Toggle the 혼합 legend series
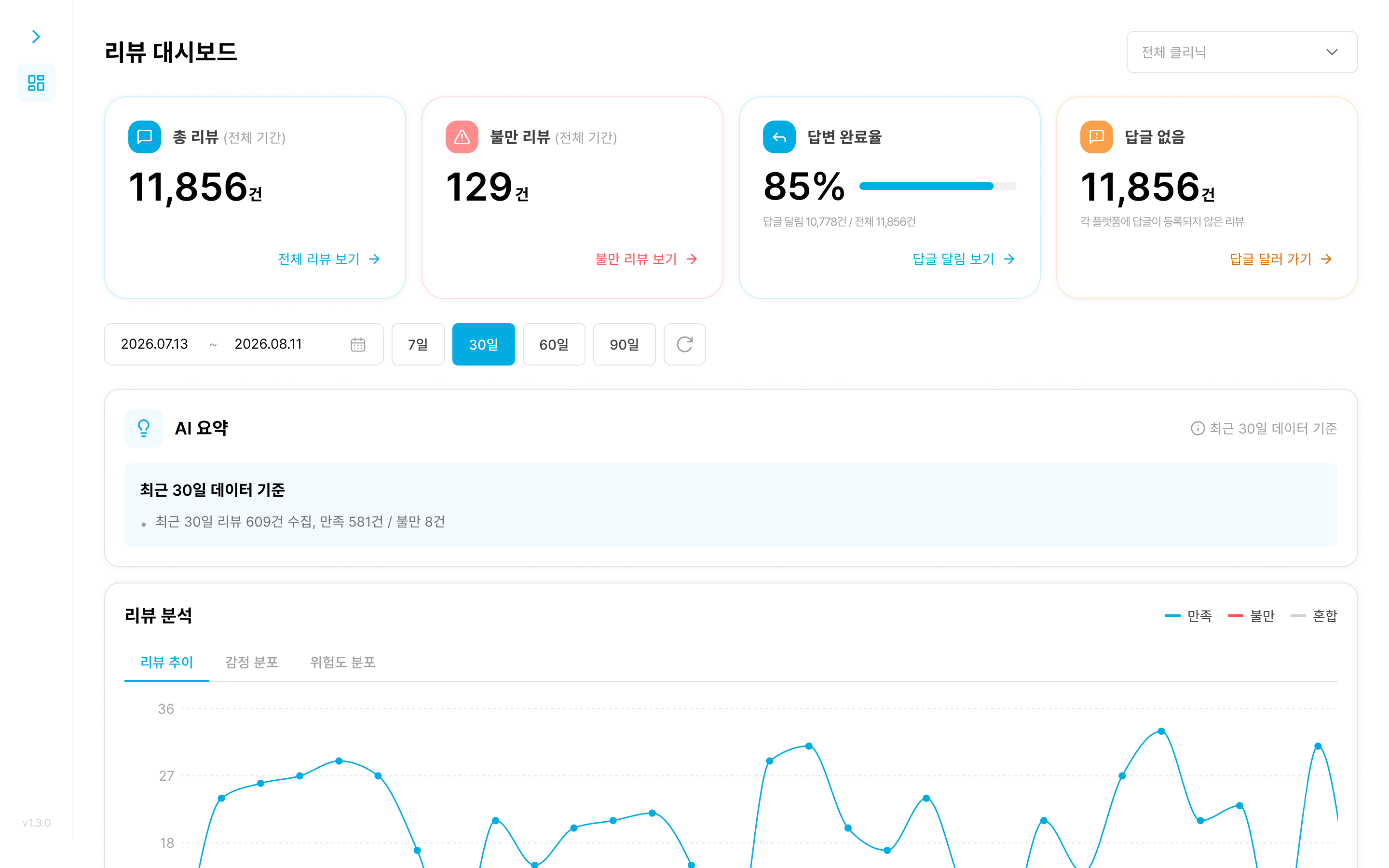Screen dimensions: 1389x868 1313,616
